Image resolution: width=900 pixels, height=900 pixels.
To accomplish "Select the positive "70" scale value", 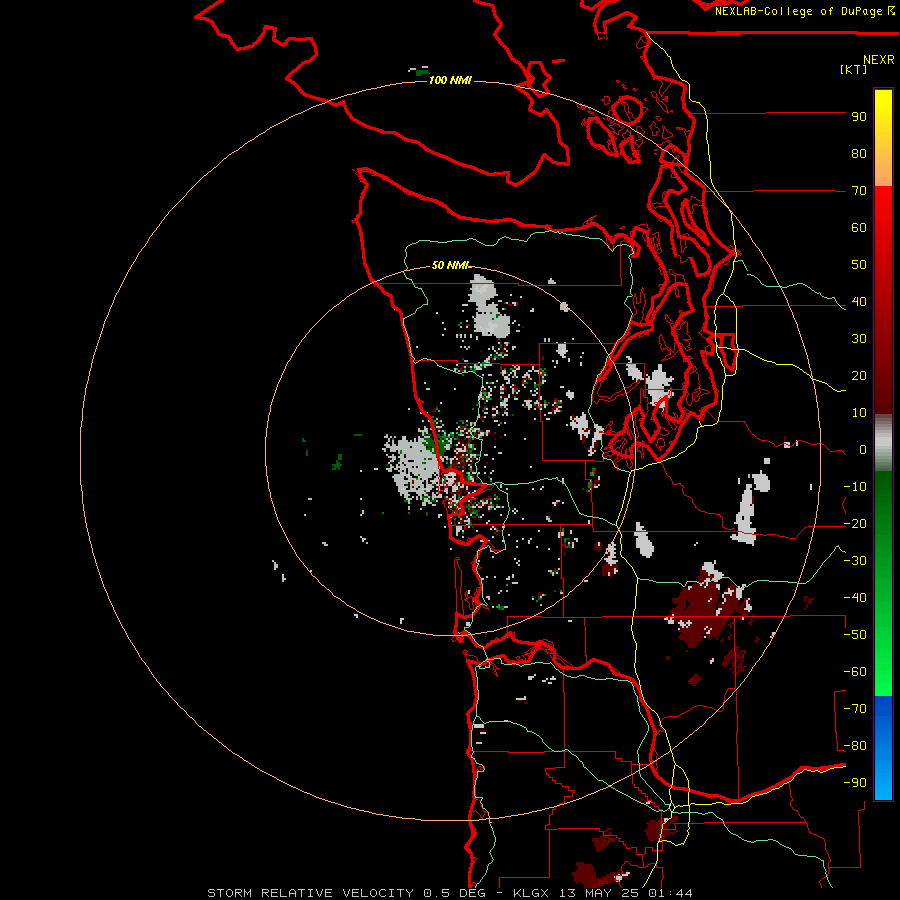I will point(859,191).
